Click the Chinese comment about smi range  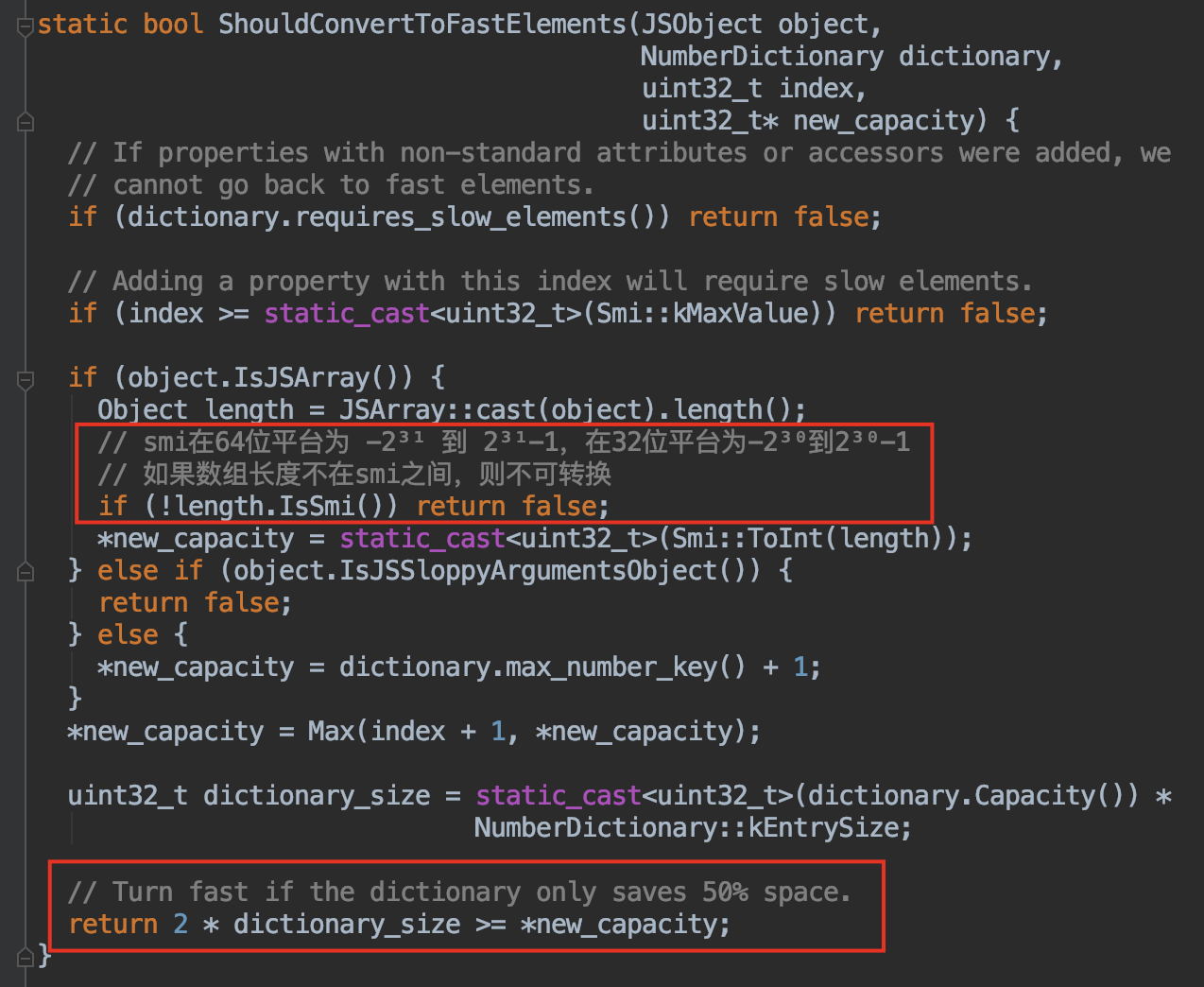504,442
